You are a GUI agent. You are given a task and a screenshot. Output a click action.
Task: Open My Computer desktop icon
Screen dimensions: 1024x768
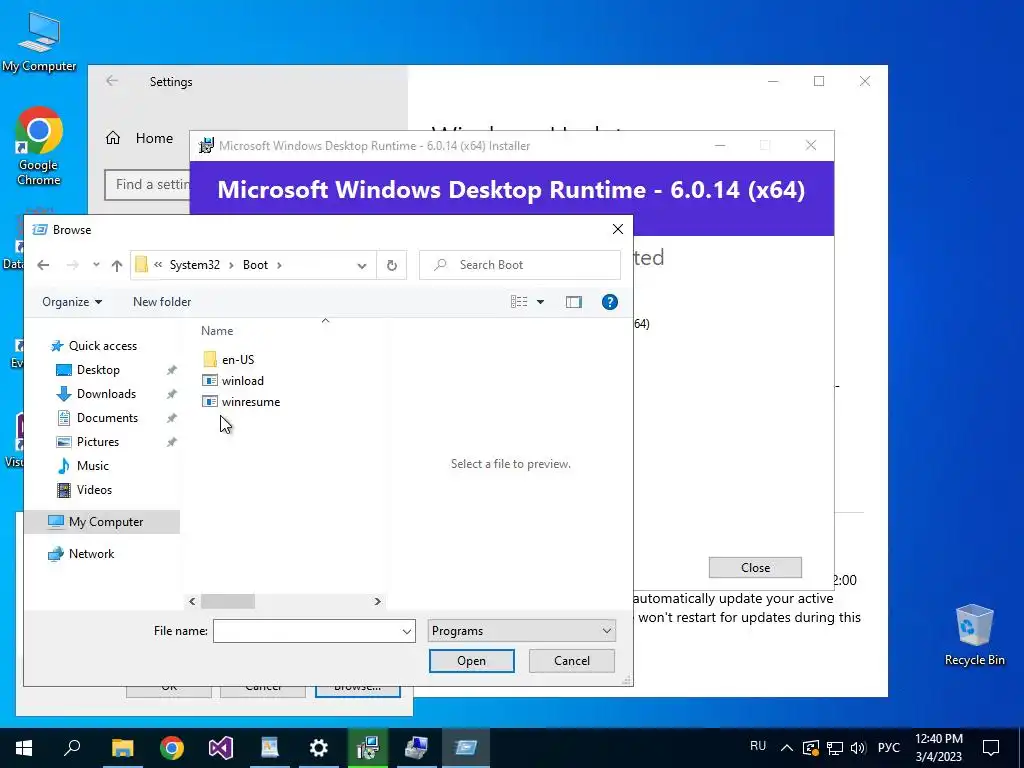point(39,42)
